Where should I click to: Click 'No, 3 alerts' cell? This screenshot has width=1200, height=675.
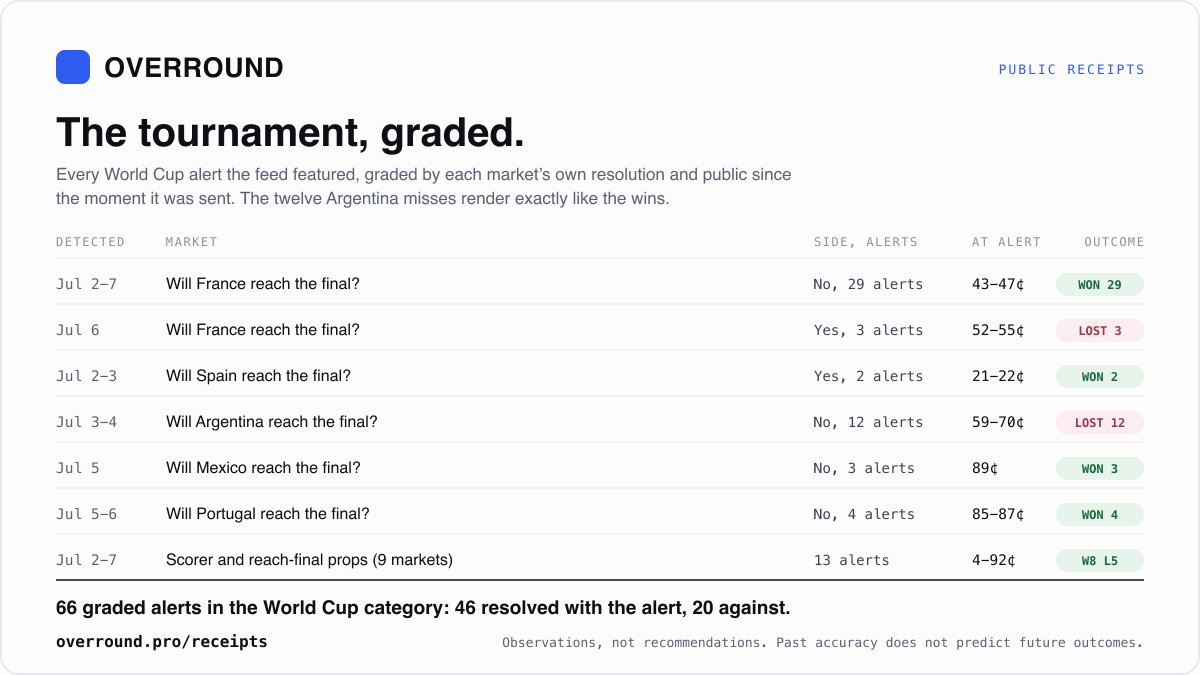864,468
